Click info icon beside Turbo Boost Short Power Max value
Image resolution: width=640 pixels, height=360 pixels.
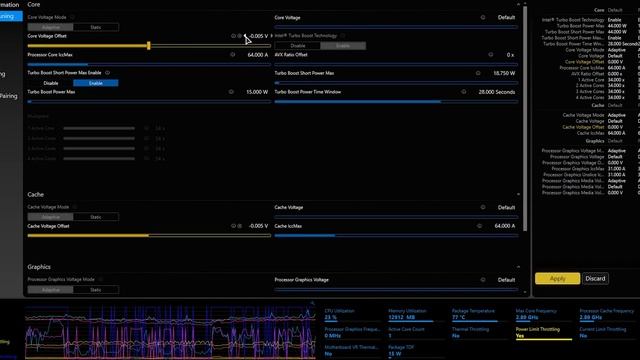point(478,73)
